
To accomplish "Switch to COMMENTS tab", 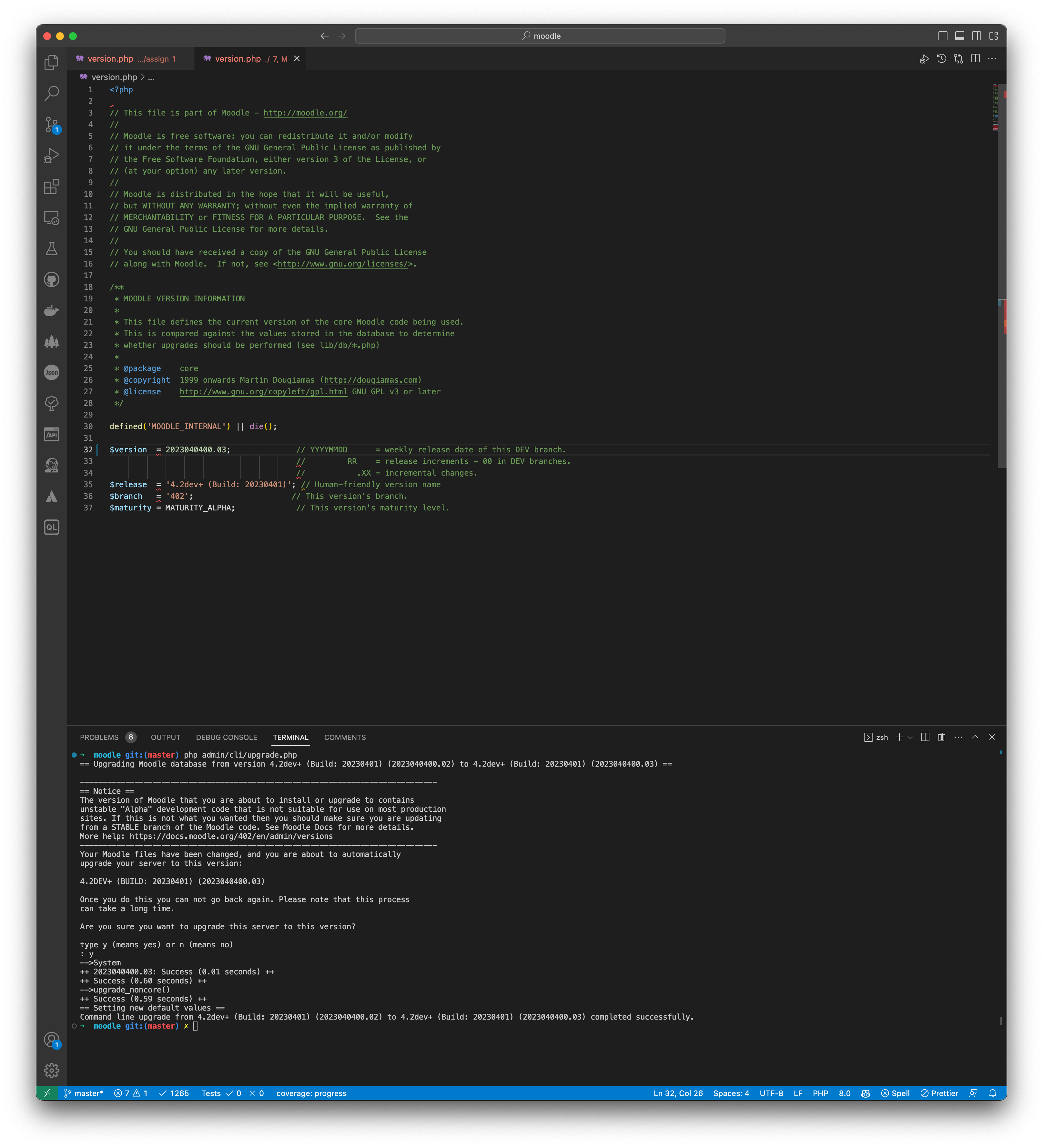I will (345, 738).
